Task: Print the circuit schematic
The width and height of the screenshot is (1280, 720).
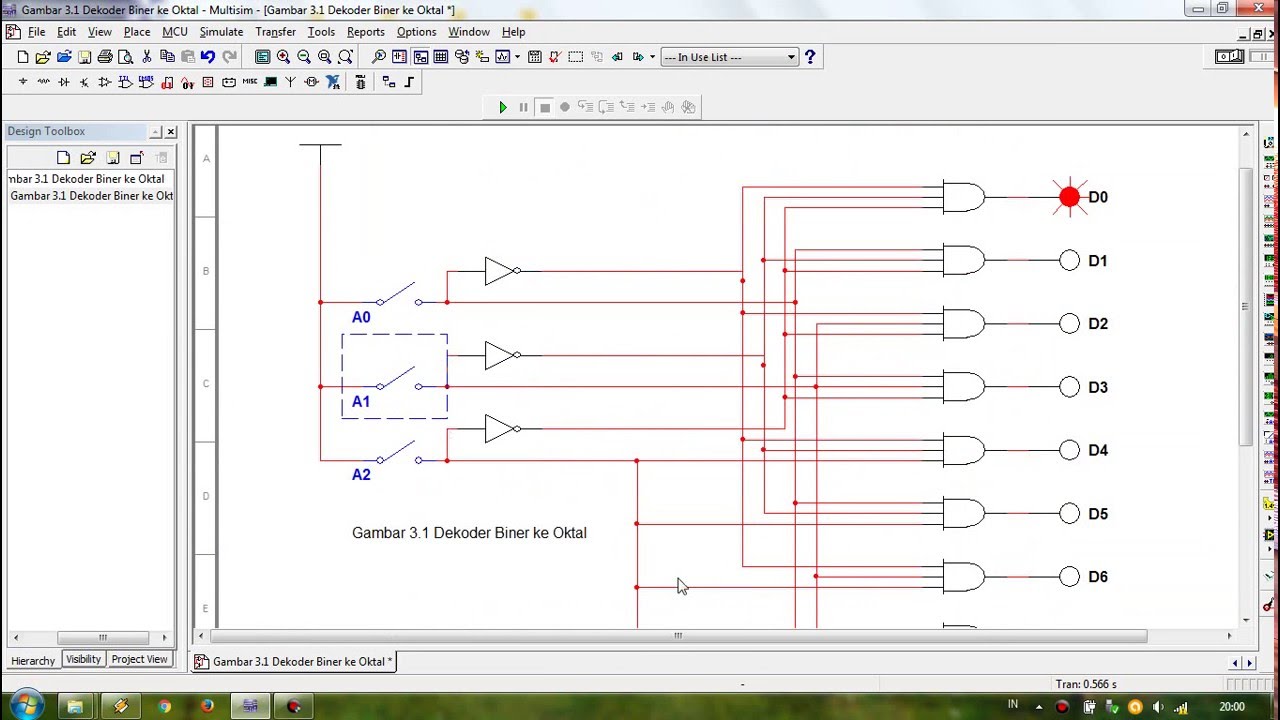Action: coord(105,57)
